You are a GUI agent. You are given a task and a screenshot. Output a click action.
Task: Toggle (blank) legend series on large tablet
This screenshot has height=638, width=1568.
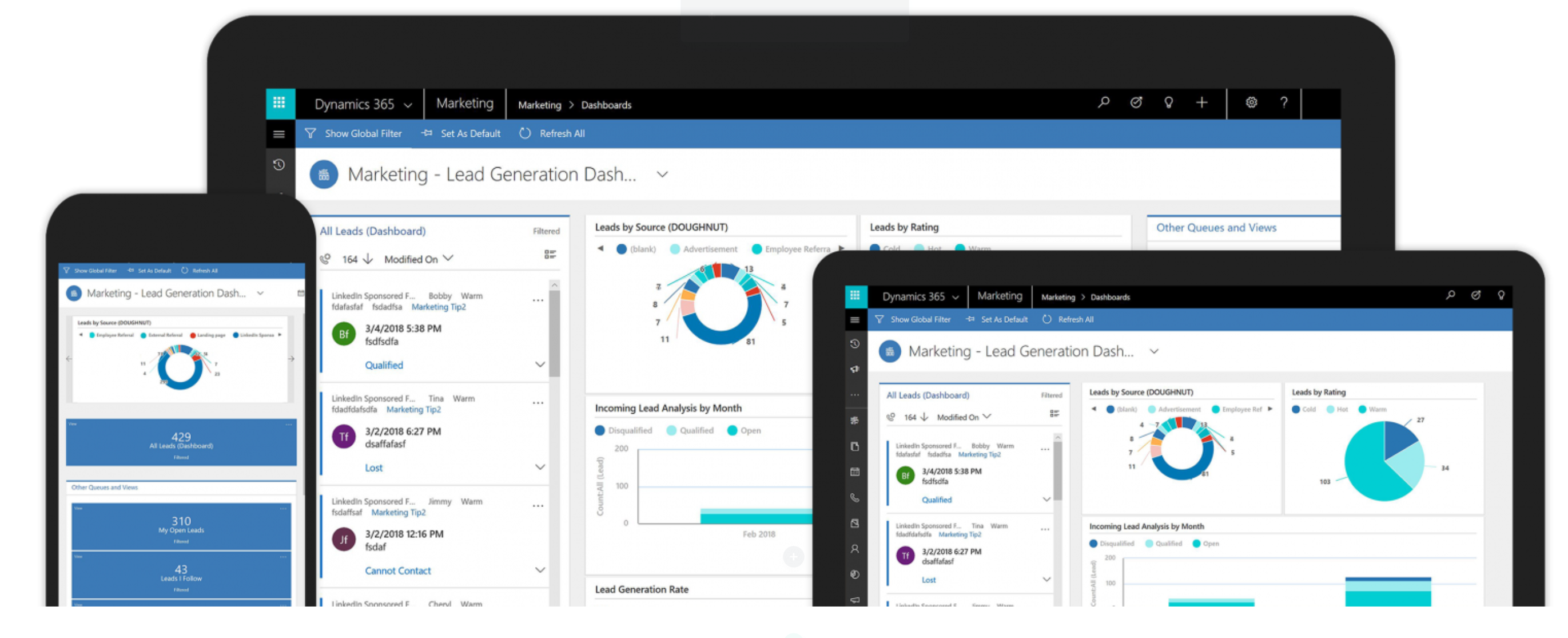[636, 249]
